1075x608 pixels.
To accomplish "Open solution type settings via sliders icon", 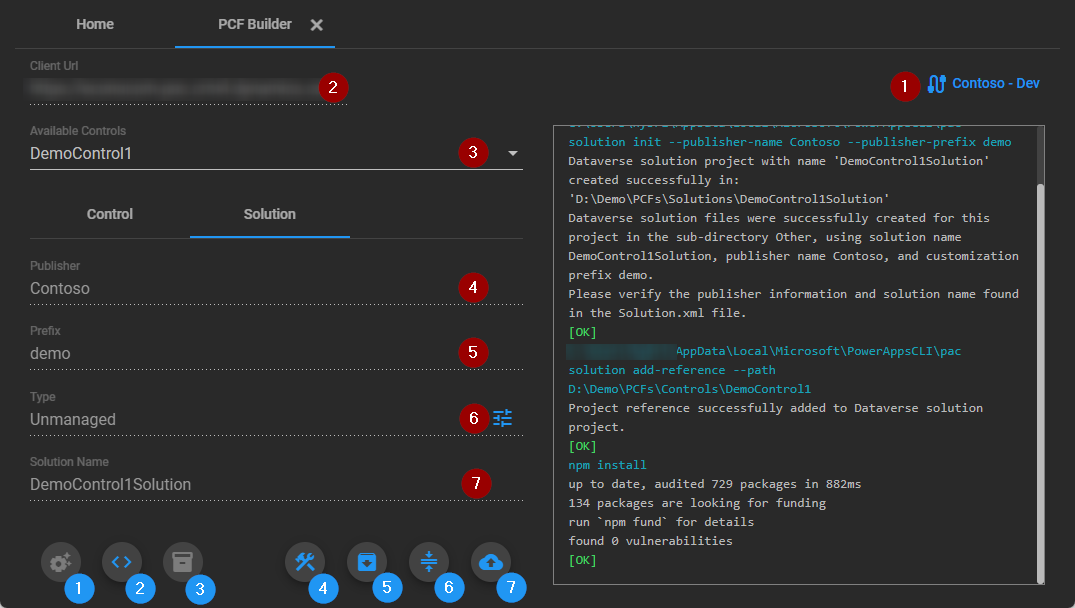I will [502, 418].
